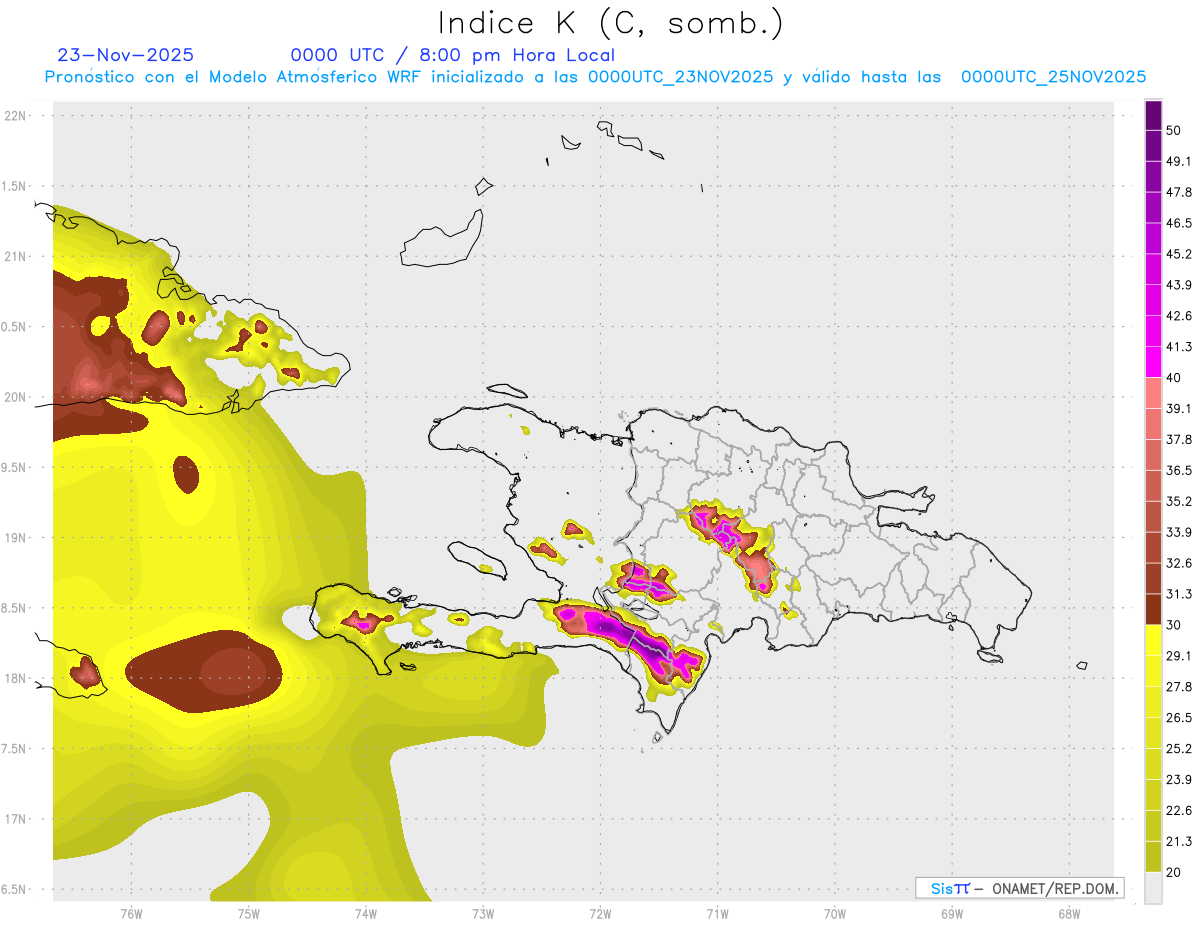Click the legend value '36.5'
1200x927 pixels.
[x=1179, y=470]
